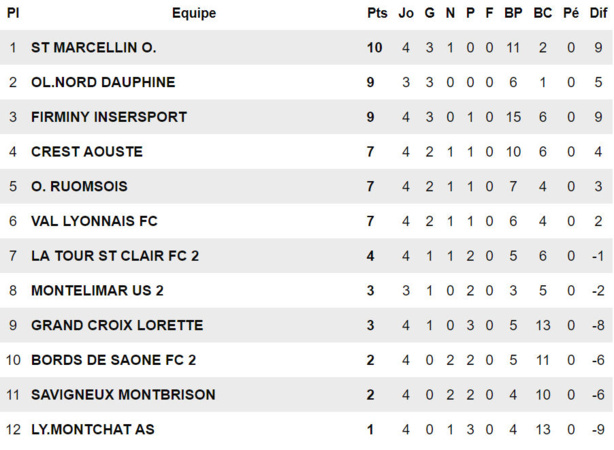The width and height of the screenshot is (614, 450).
Task: Click LA TOUR ST CLAIR FC 2
Action: (115, 256)
